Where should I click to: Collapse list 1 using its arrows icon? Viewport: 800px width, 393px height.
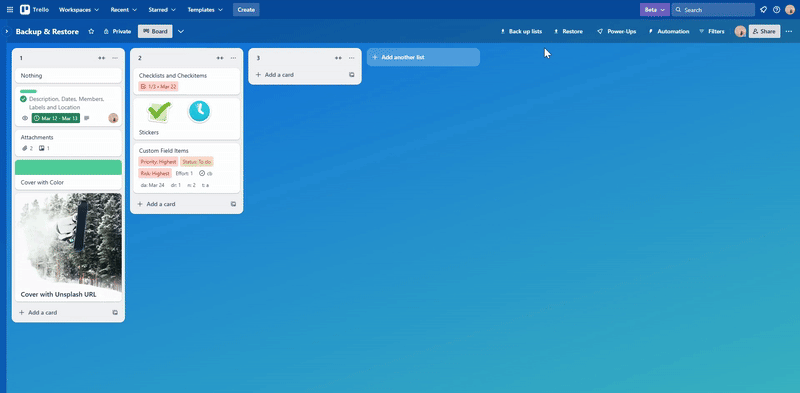tap(102, 58)
